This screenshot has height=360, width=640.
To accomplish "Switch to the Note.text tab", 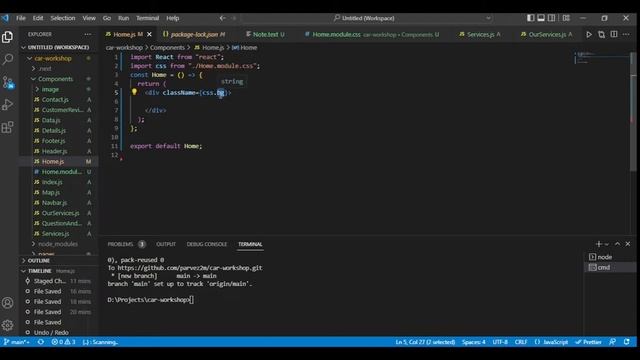I will coord(266,35).
